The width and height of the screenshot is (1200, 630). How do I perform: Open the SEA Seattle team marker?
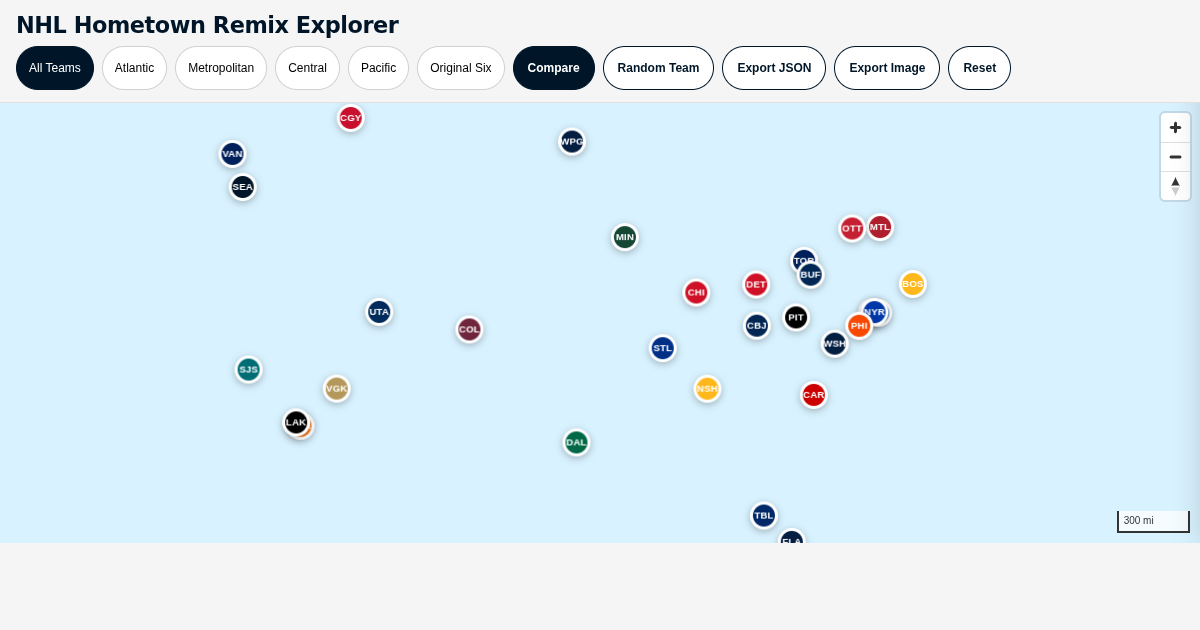(242, 187)
